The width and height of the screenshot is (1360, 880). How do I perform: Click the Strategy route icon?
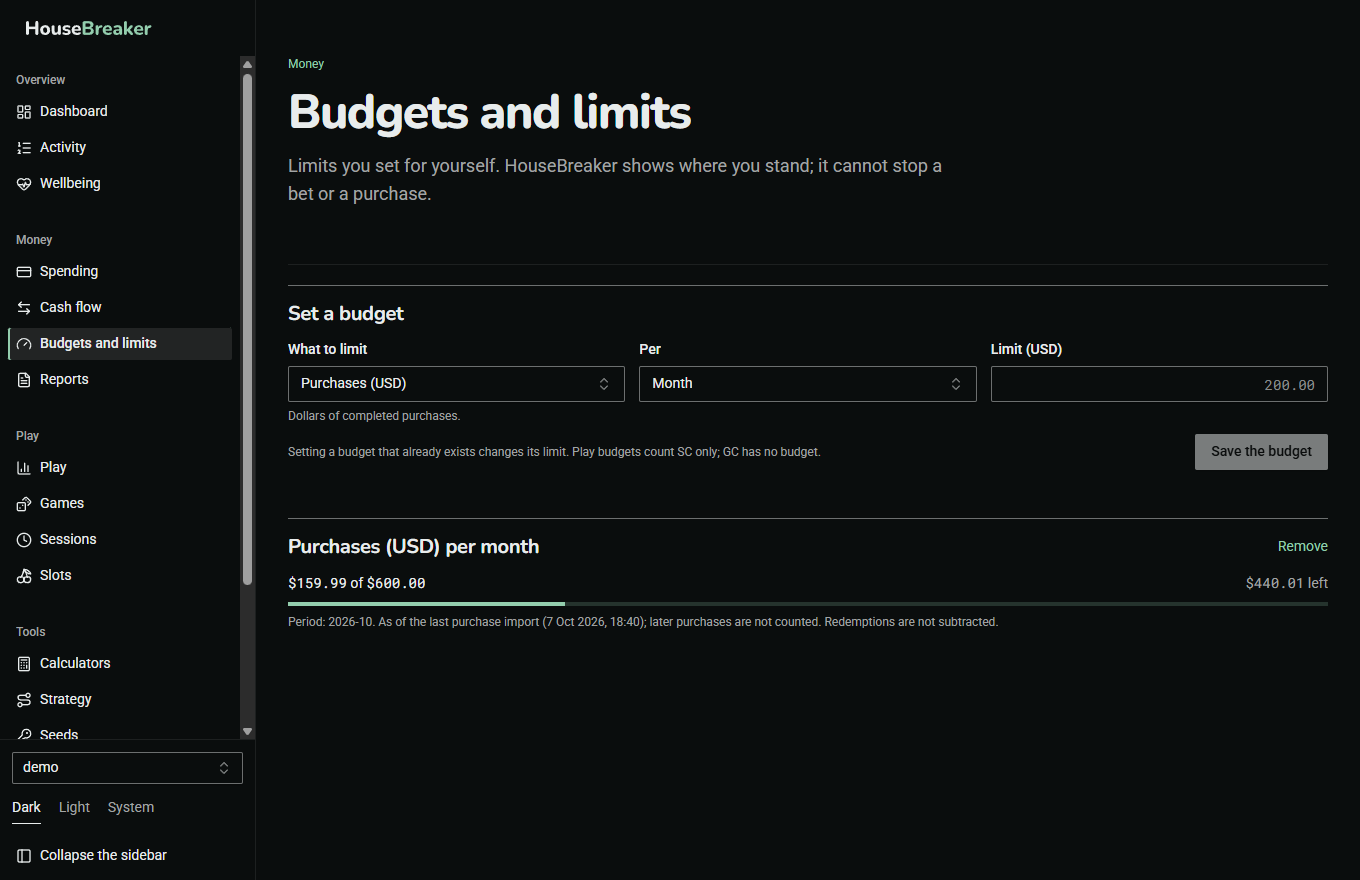pyautogui.click(x=24, y=699)
